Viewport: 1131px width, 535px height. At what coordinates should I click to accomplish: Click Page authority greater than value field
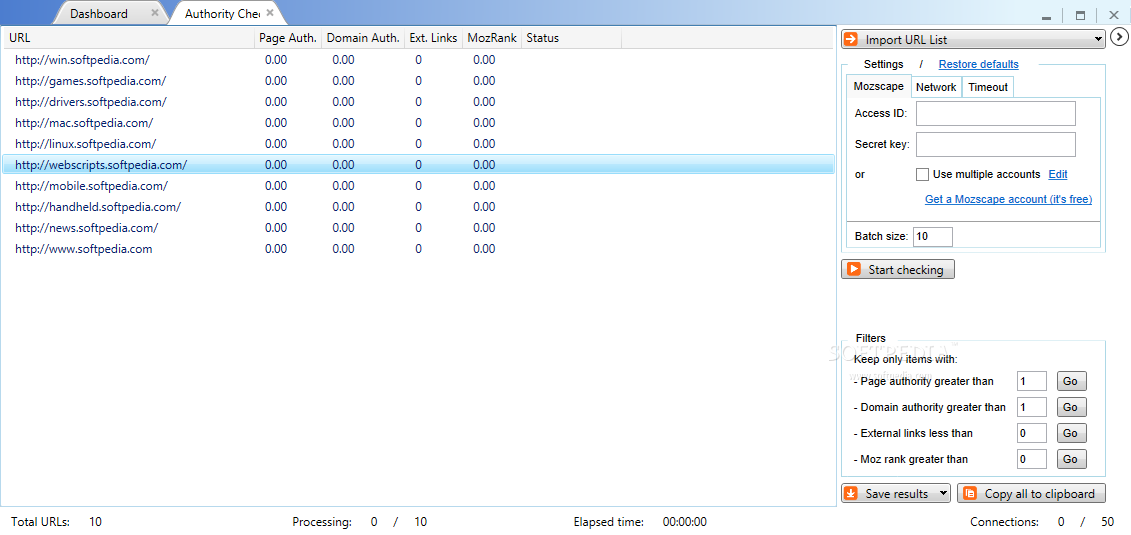(1031, 381)
